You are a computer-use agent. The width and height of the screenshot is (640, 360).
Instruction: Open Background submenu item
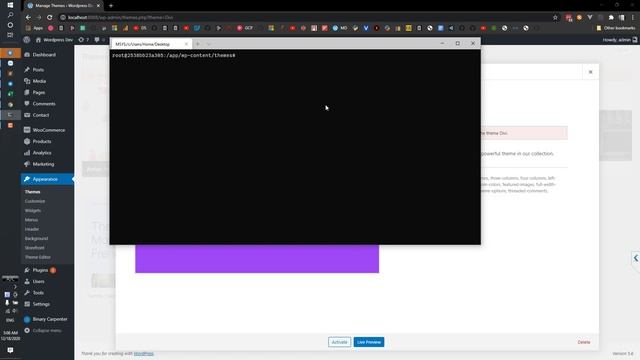click(x=36, y=239)
